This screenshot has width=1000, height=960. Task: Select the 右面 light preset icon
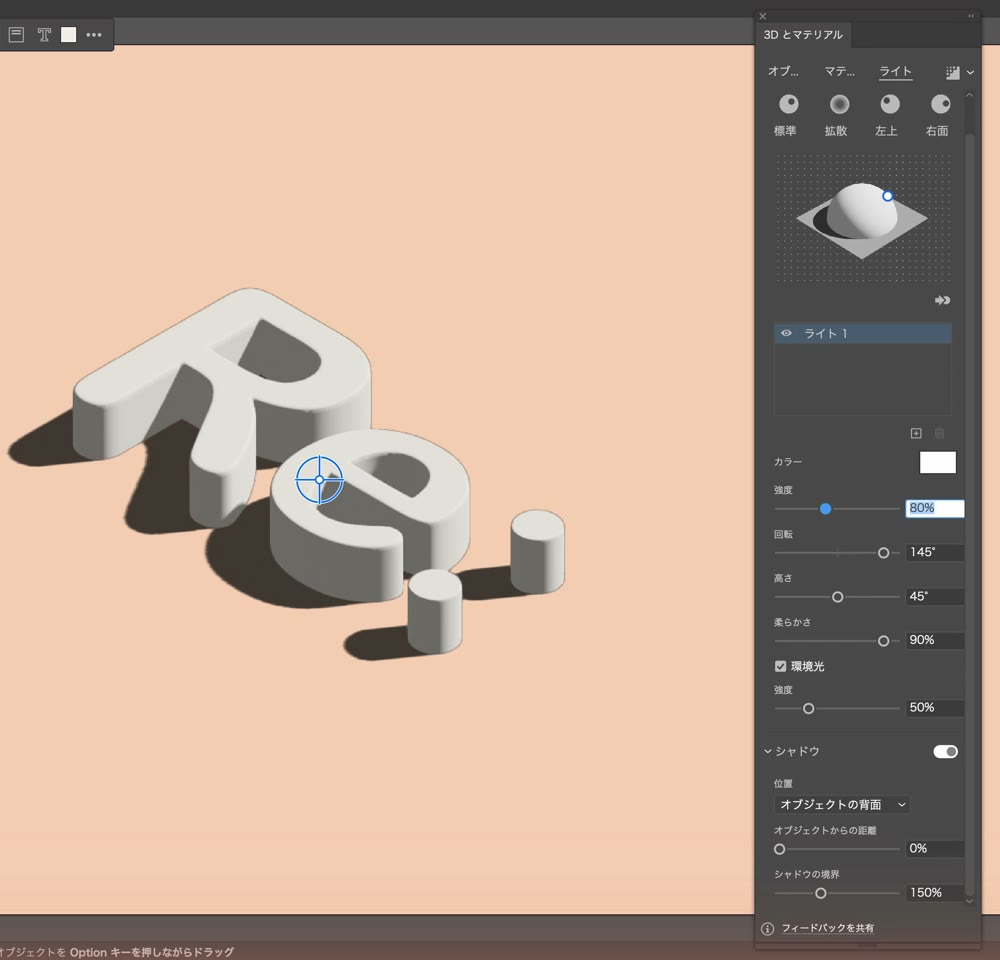point(941,104)
